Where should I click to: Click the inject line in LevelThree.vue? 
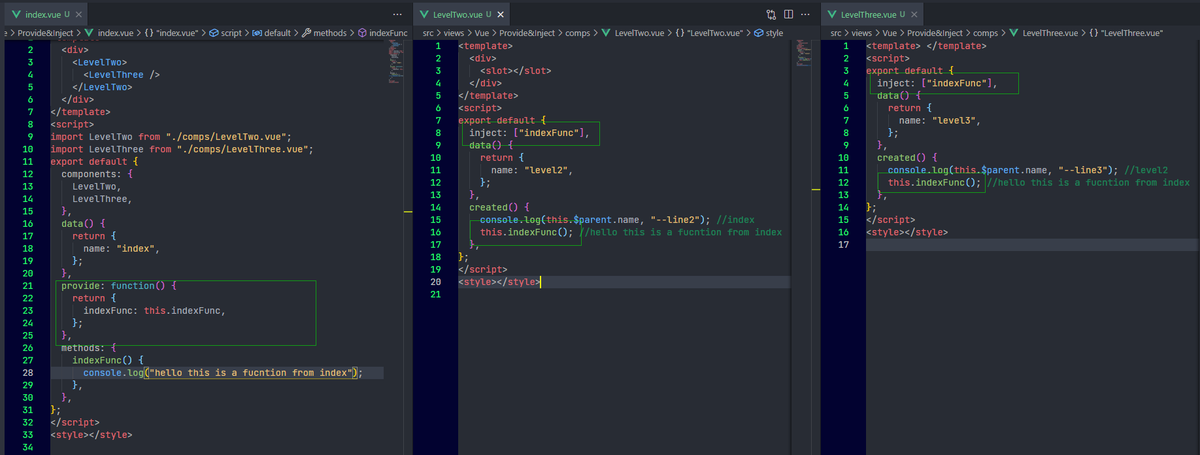point(939,83)
